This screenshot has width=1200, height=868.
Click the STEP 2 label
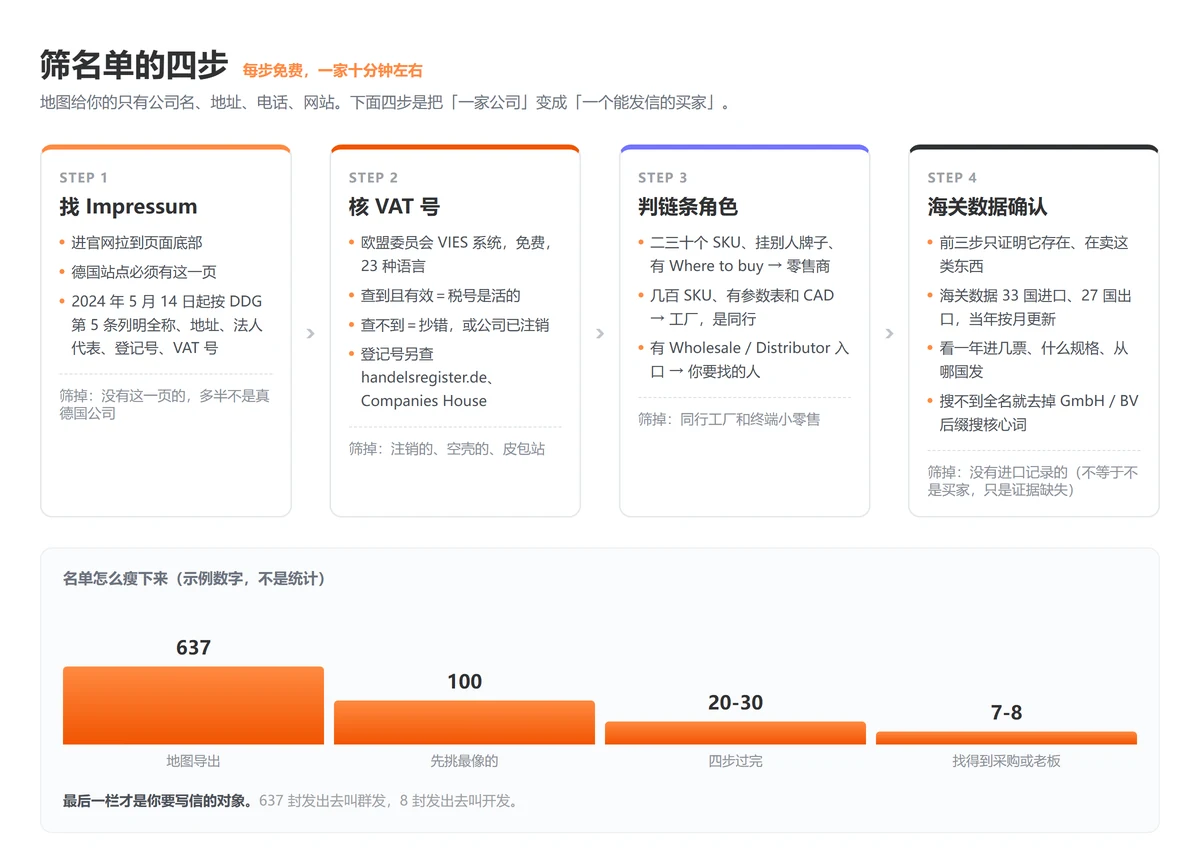click(373, 178)
